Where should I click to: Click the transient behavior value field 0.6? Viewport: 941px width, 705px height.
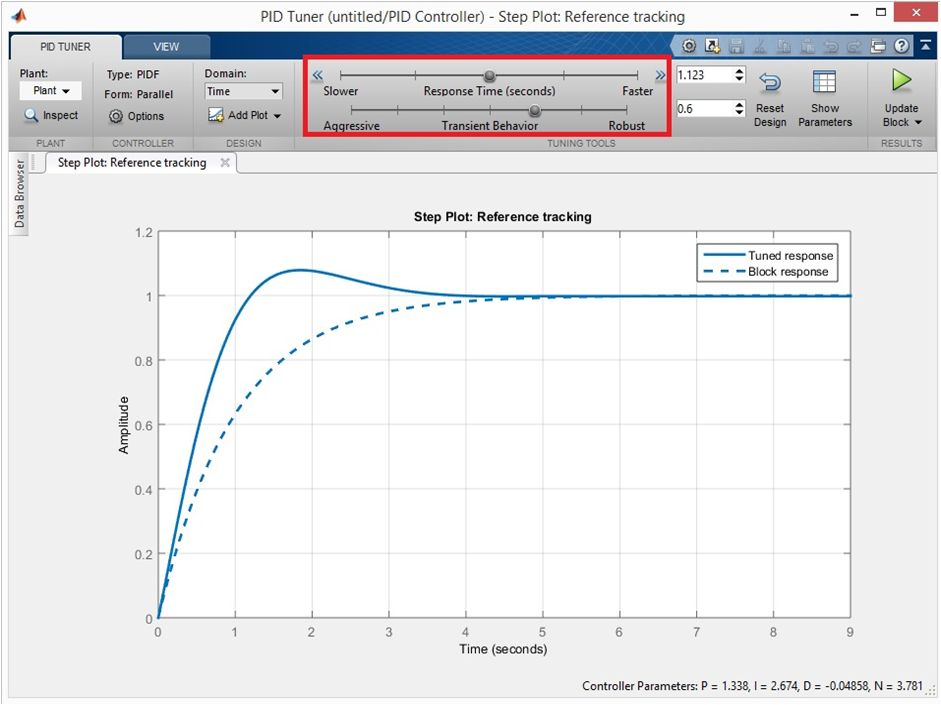click(x=705, y=109)
